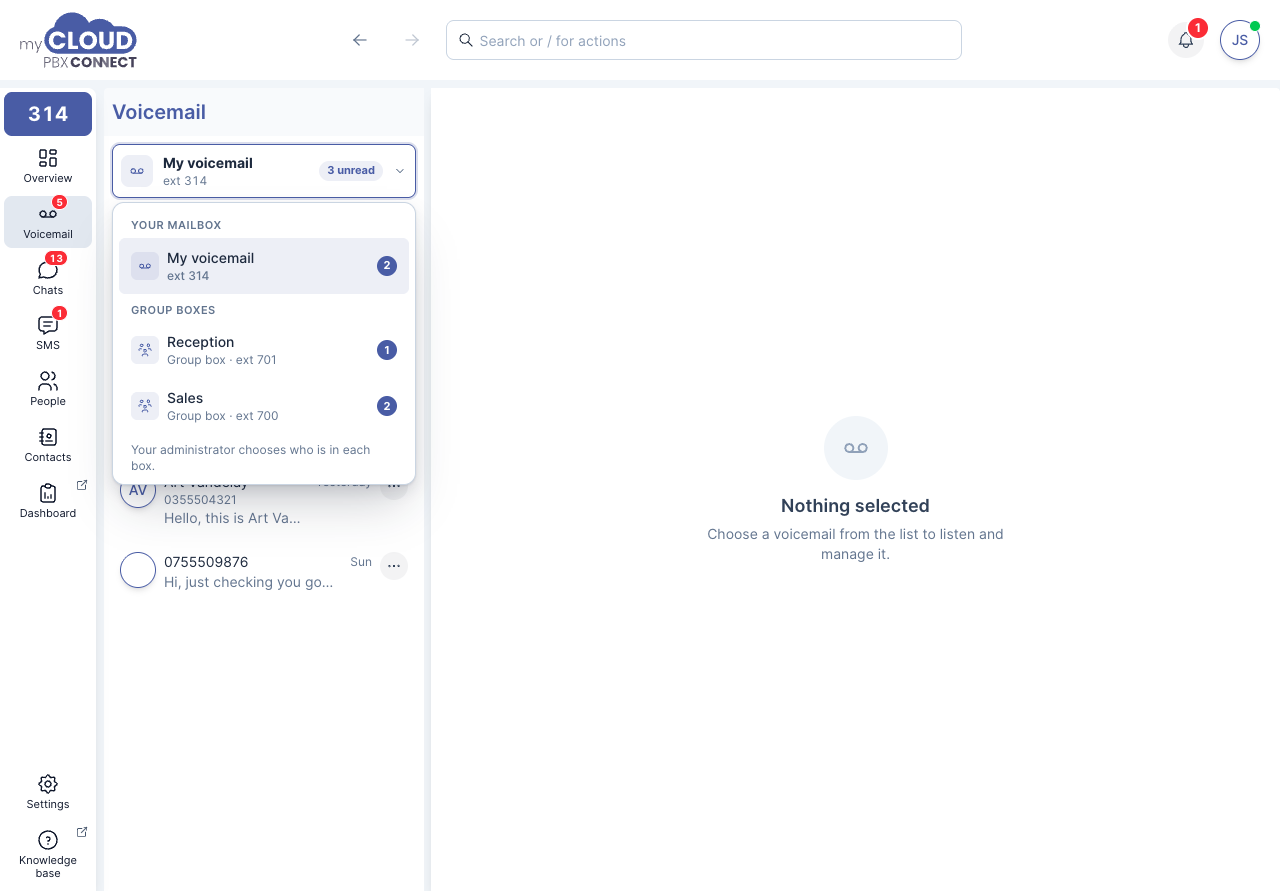
Task: Click the notification bell icon
Action: 1186,40
